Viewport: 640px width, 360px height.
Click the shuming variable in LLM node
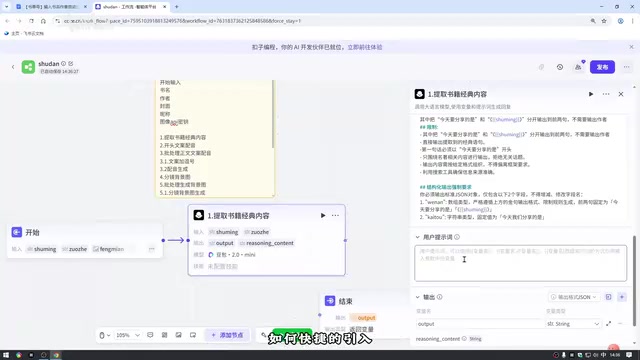[224, 232]
